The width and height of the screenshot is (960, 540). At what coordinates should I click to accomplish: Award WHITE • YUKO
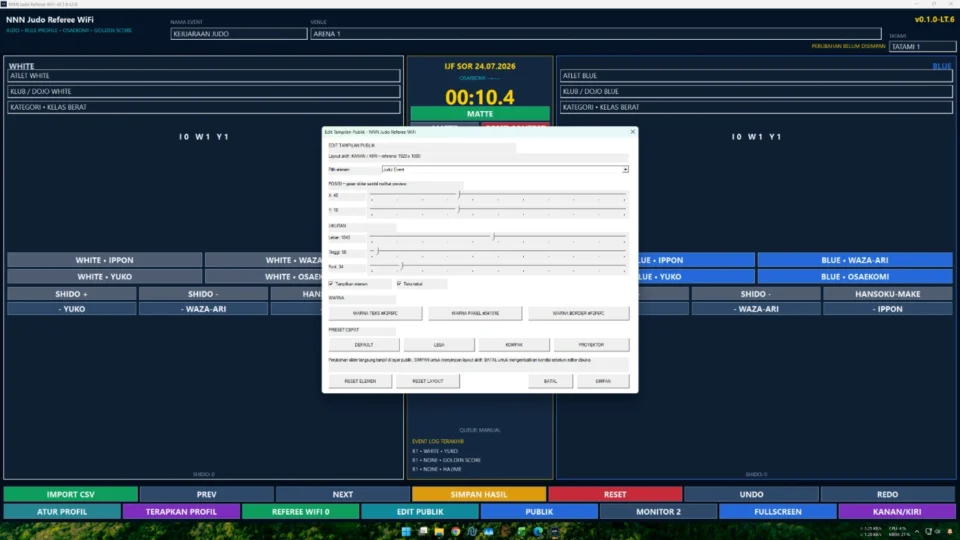105,277
